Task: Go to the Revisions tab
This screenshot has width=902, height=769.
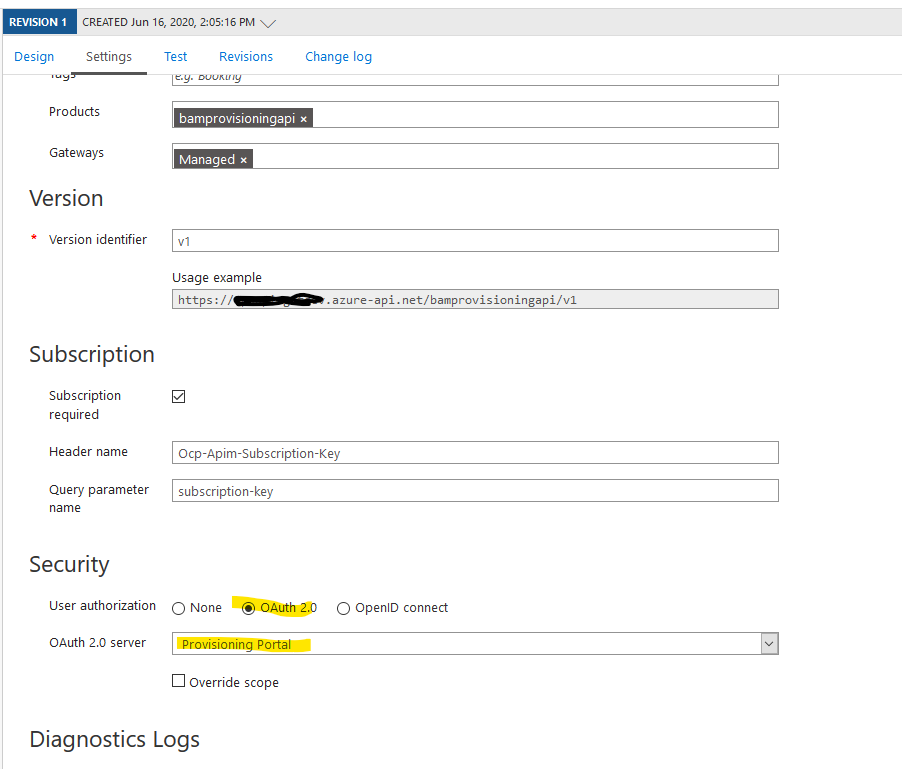Action: (x=246, y=57)
